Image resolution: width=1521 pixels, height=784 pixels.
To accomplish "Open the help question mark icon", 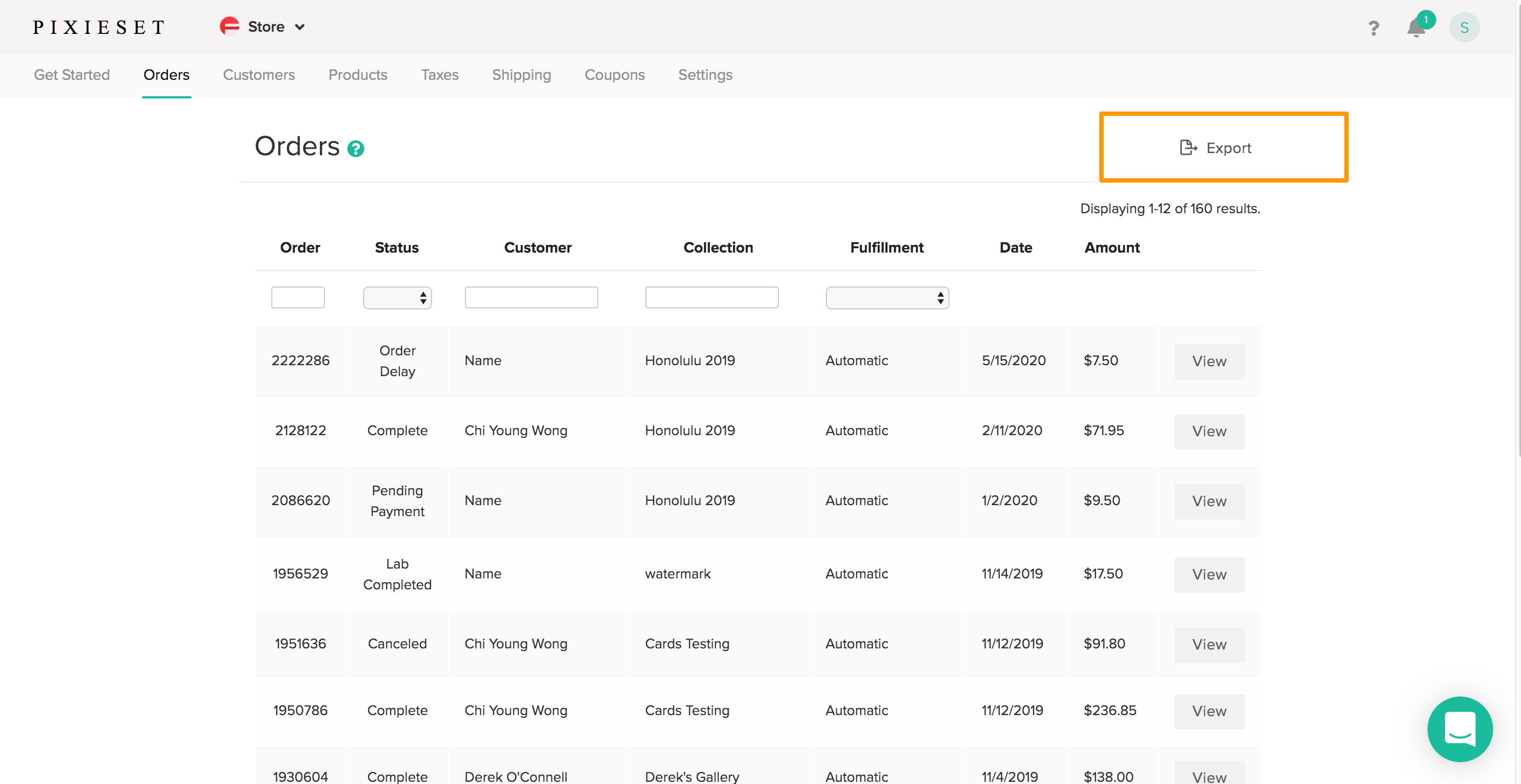I will pyautogui.click(x=1373, y=28).
